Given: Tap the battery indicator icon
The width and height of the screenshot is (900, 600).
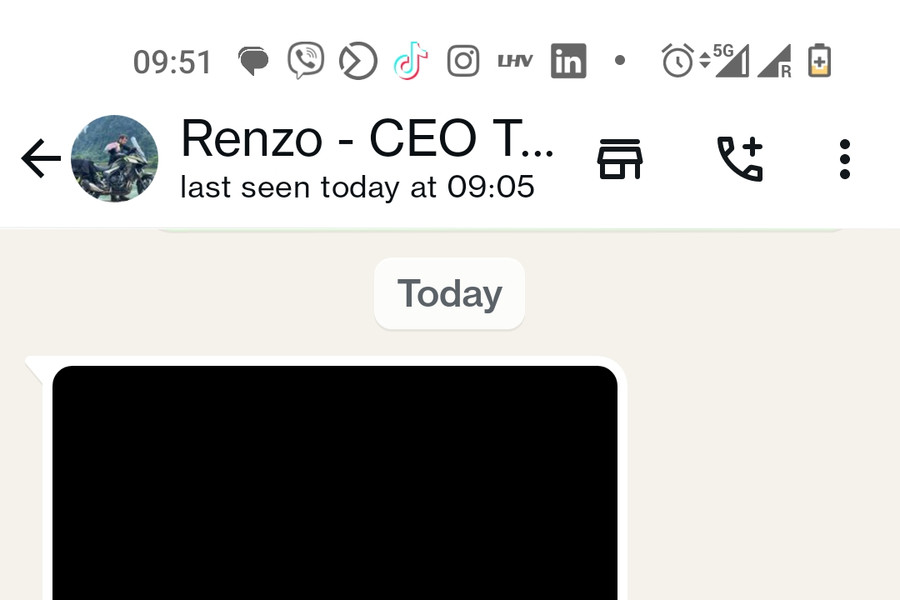Looking at the screenshot, I should tap(819, 61).
